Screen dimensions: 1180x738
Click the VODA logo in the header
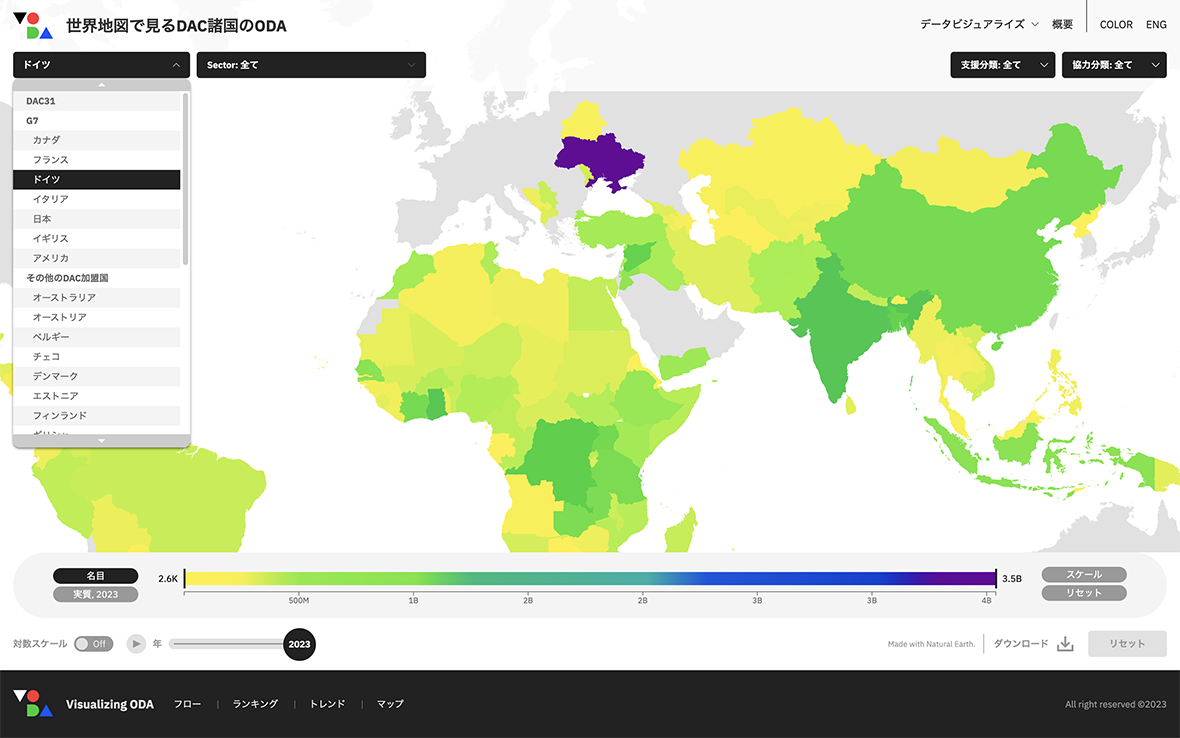[32, 25]
